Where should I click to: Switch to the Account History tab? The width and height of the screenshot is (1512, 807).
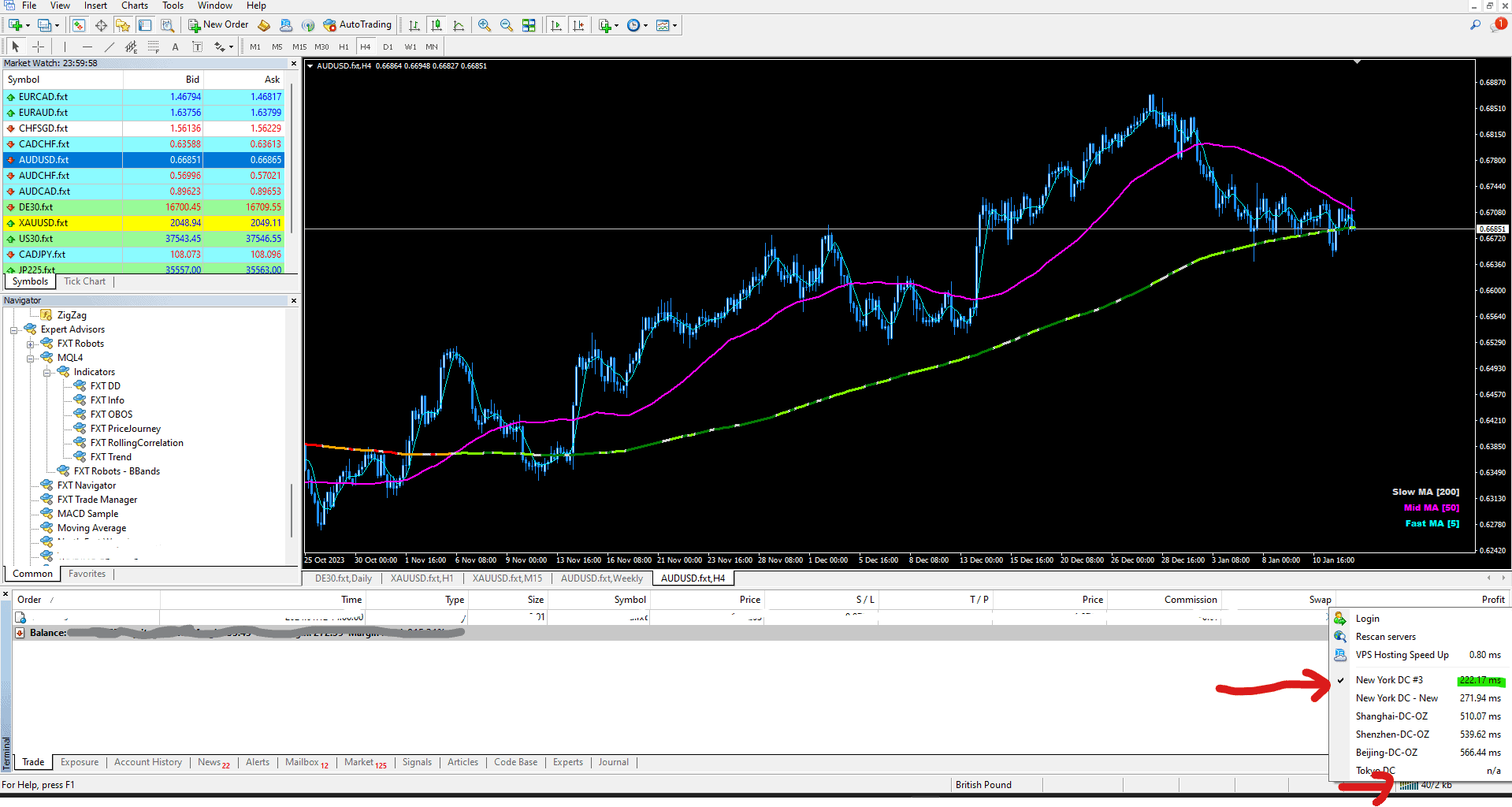(147, 762)
